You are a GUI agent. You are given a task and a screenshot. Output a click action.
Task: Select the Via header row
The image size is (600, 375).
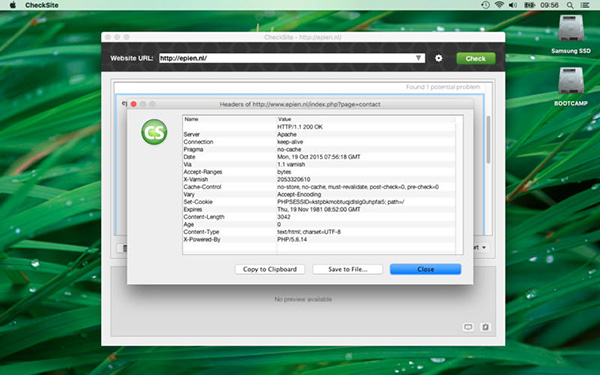click(x=319, y=164)
